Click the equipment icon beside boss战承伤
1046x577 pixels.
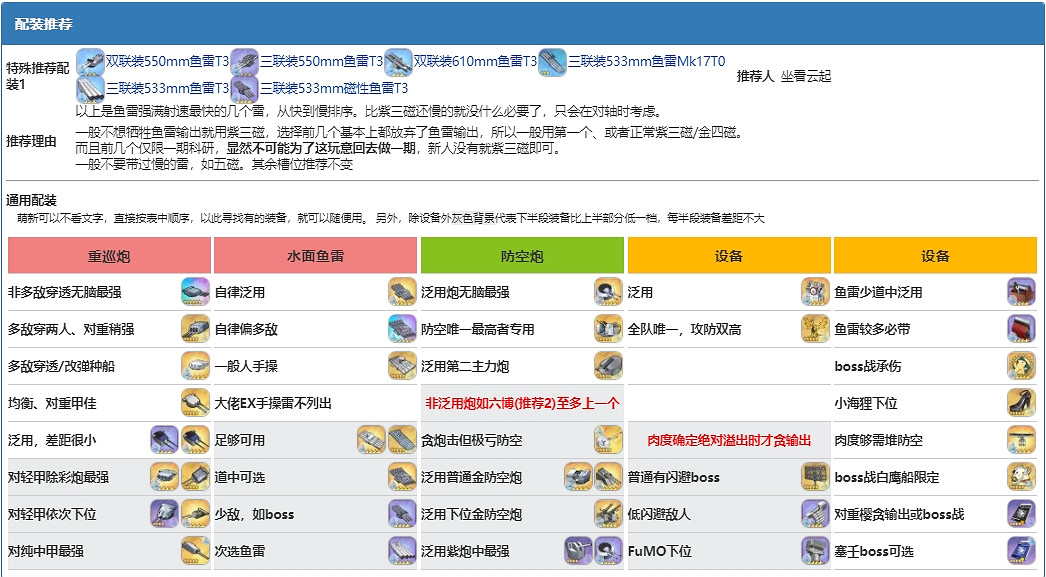[x=1020, y=367]
